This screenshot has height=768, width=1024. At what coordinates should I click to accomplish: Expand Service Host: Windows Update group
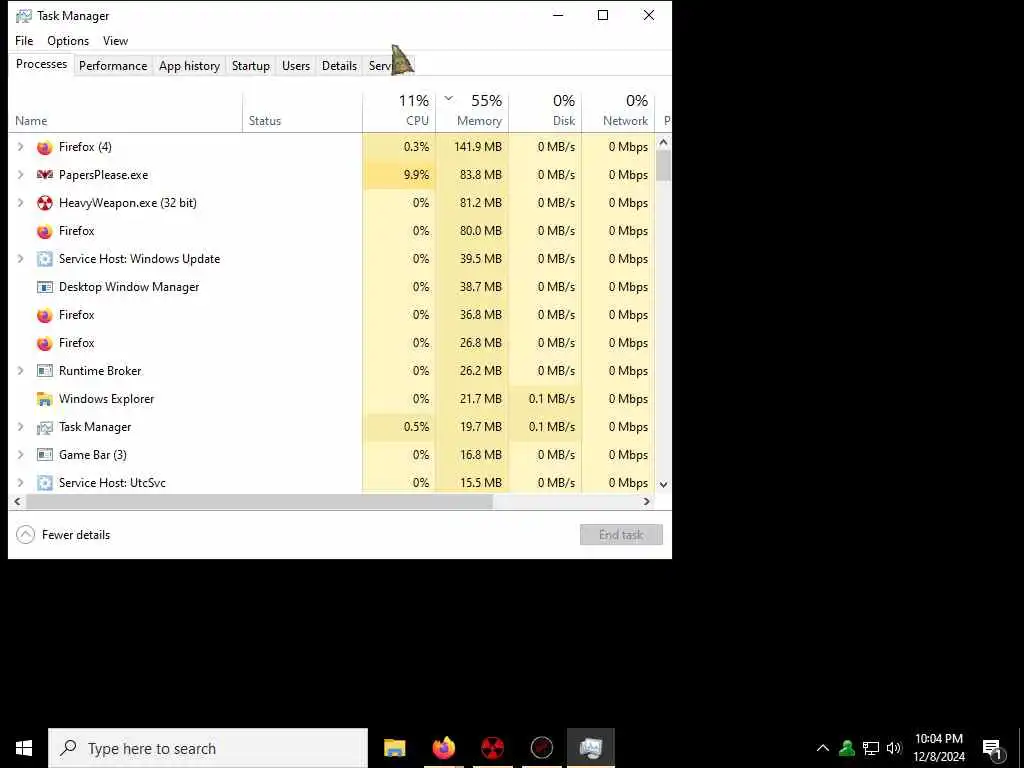pos(20,259)
